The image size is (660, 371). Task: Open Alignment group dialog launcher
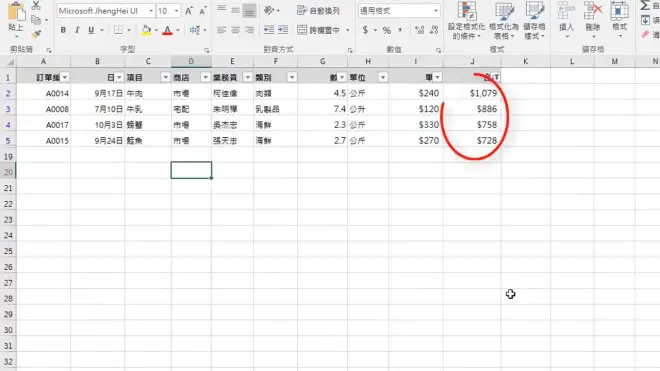350,51
